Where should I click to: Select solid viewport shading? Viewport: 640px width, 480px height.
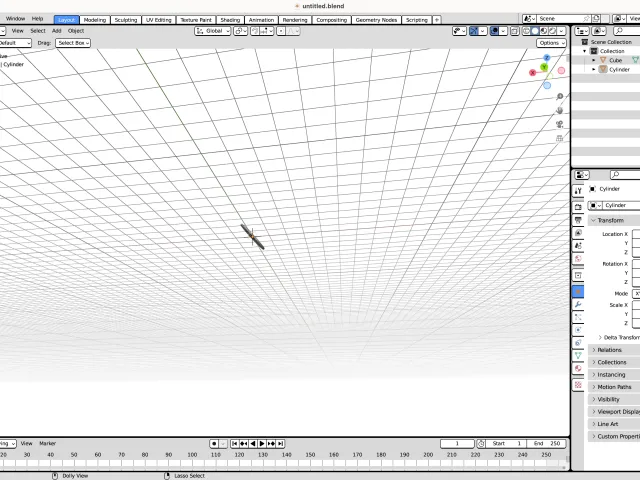(x=535, y=31)
